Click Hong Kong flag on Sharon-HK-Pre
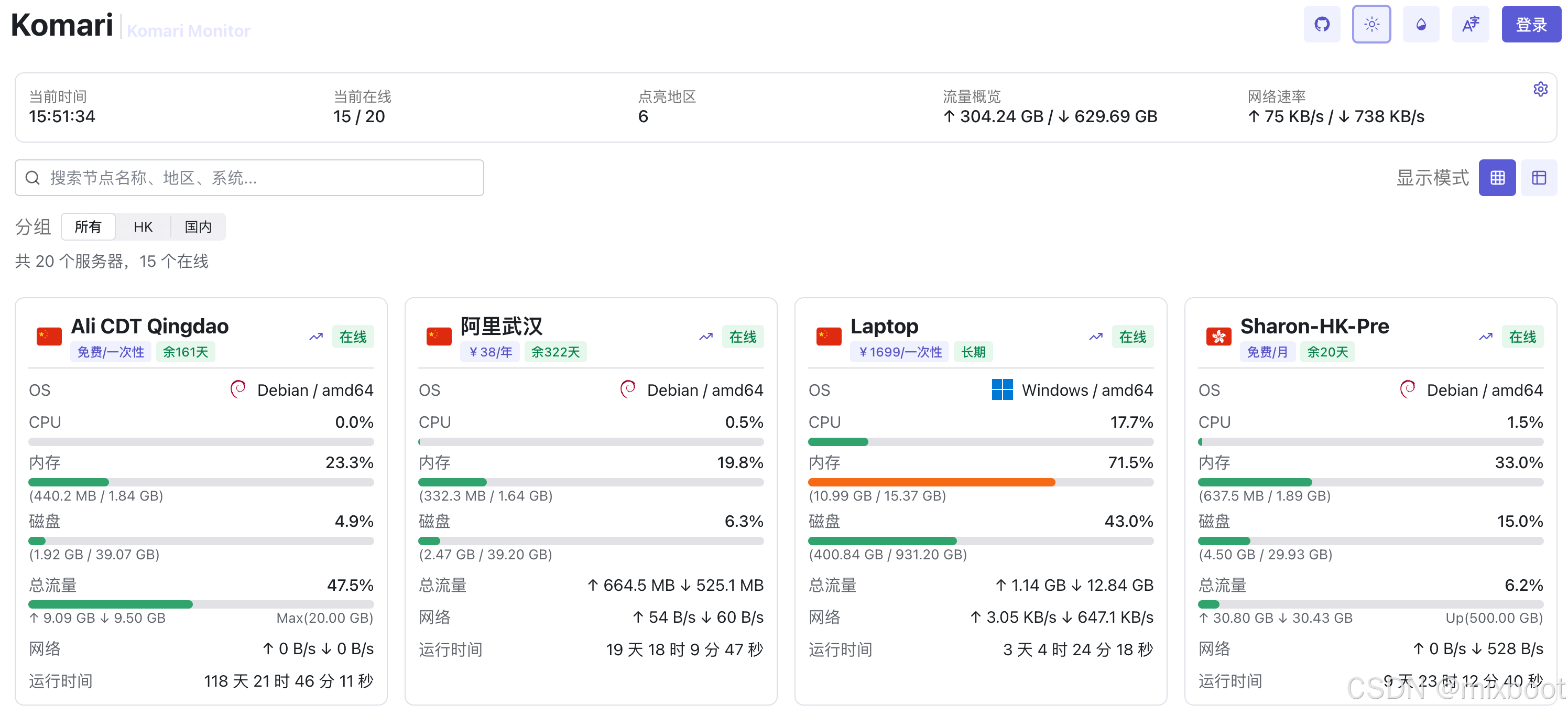Viewport: 1568px width, 715px height. [x=1218, y=336]
